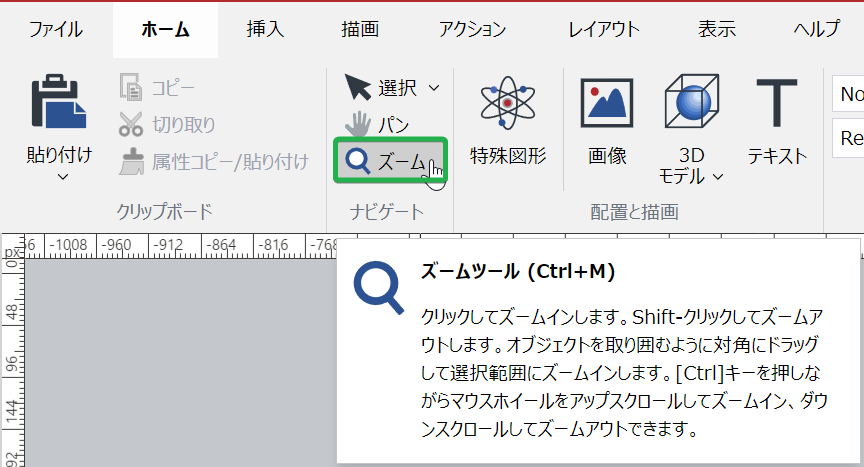Expand the 3D モデル dropdown chevron
This screenshot has width=864, height=467.
(x=718, y=177)
